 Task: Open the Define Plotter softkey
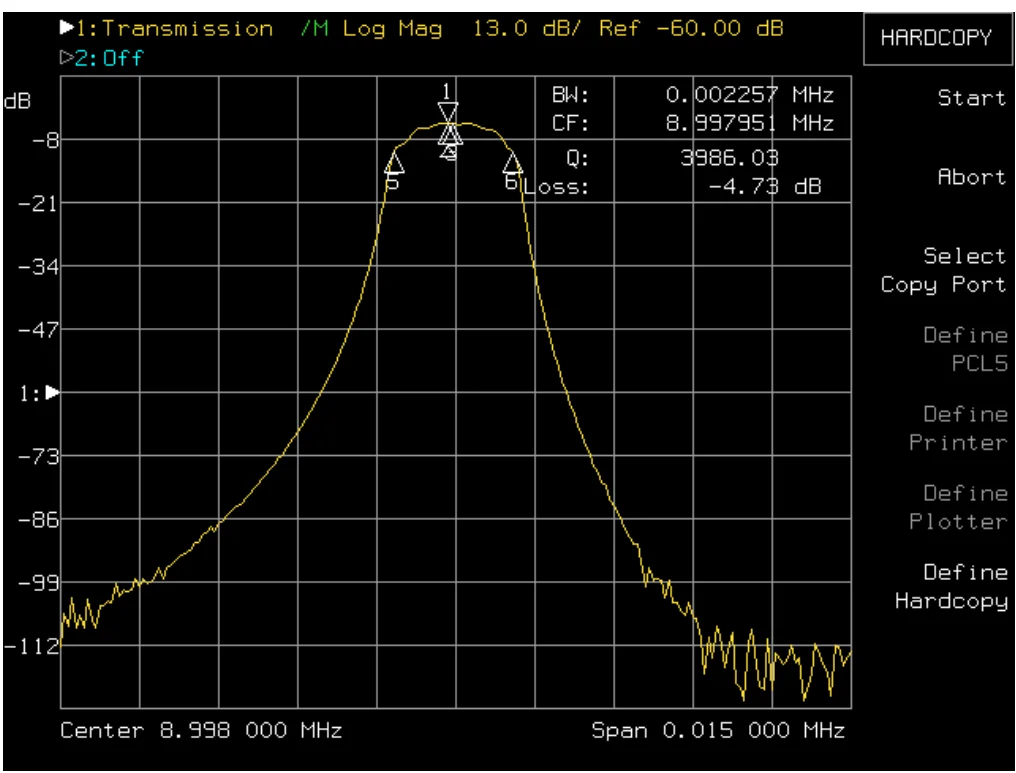coord(958,507)
